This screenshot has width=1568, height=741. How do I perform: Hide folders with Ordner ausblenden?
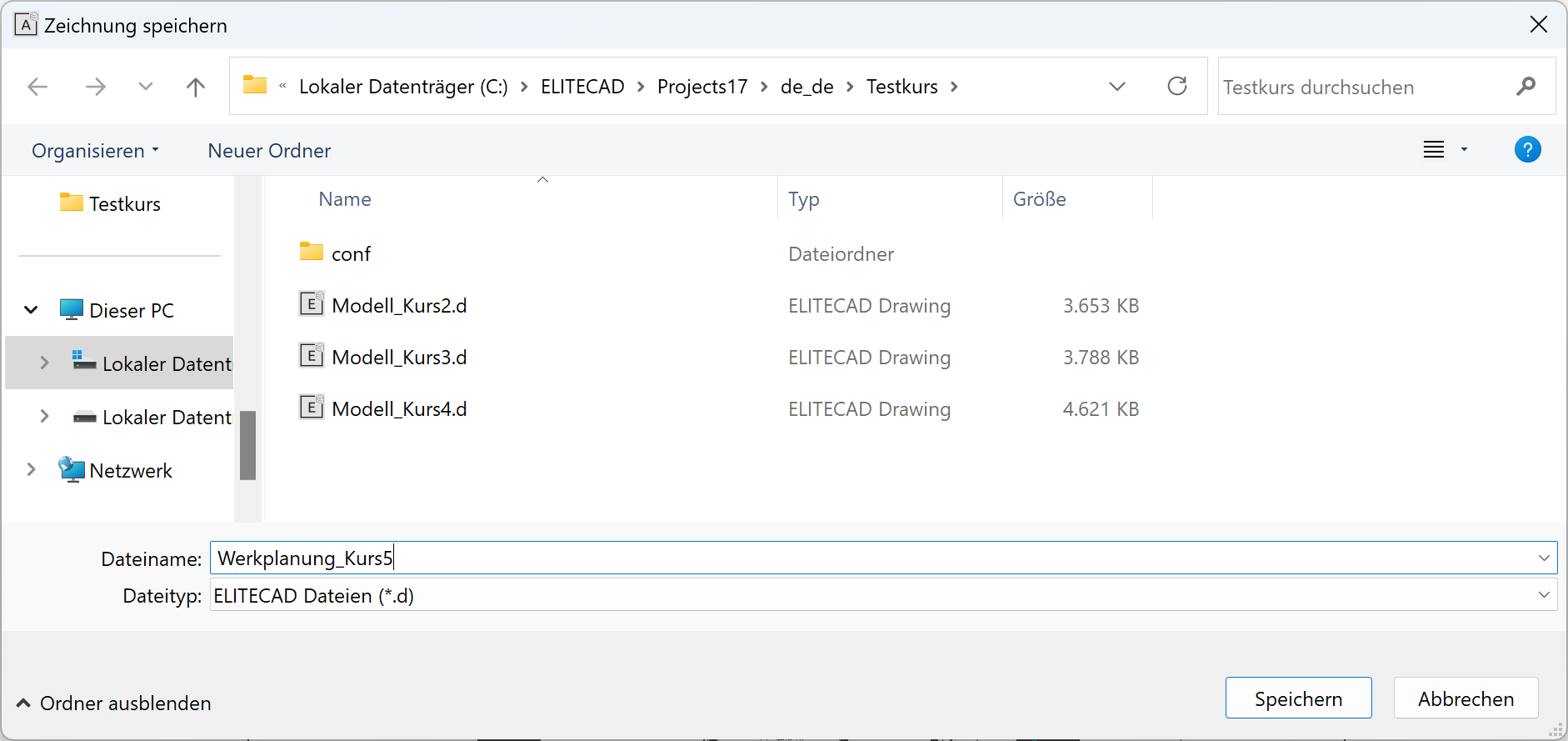[x=114, y=703]
